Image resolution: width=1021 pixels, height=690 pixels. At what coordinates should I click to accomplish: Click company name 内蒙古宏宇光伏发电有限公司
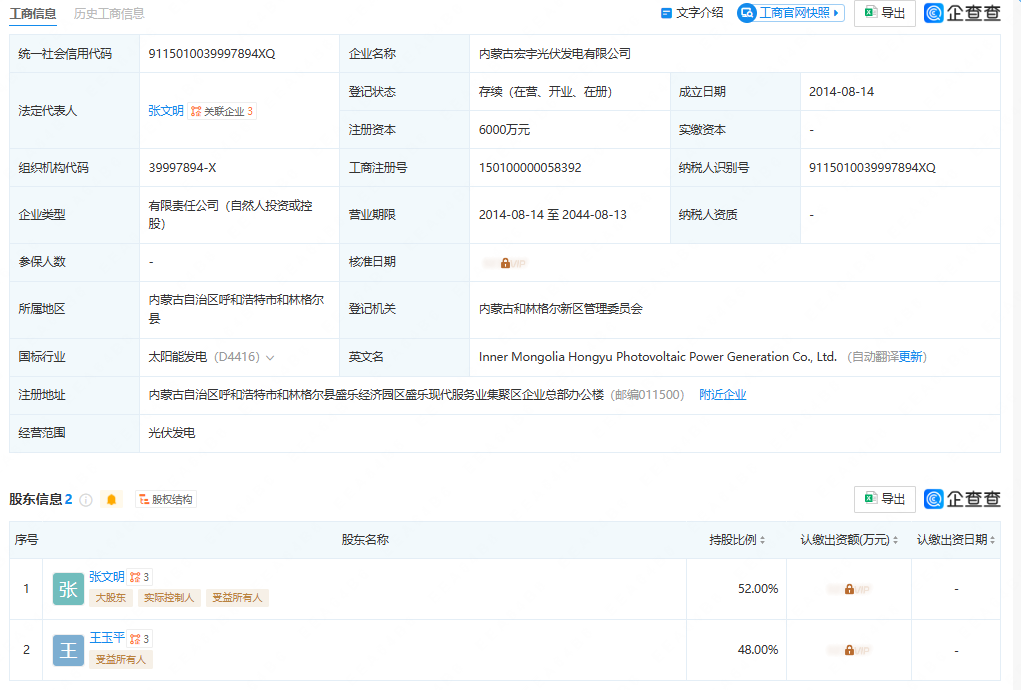pos(555,54)
